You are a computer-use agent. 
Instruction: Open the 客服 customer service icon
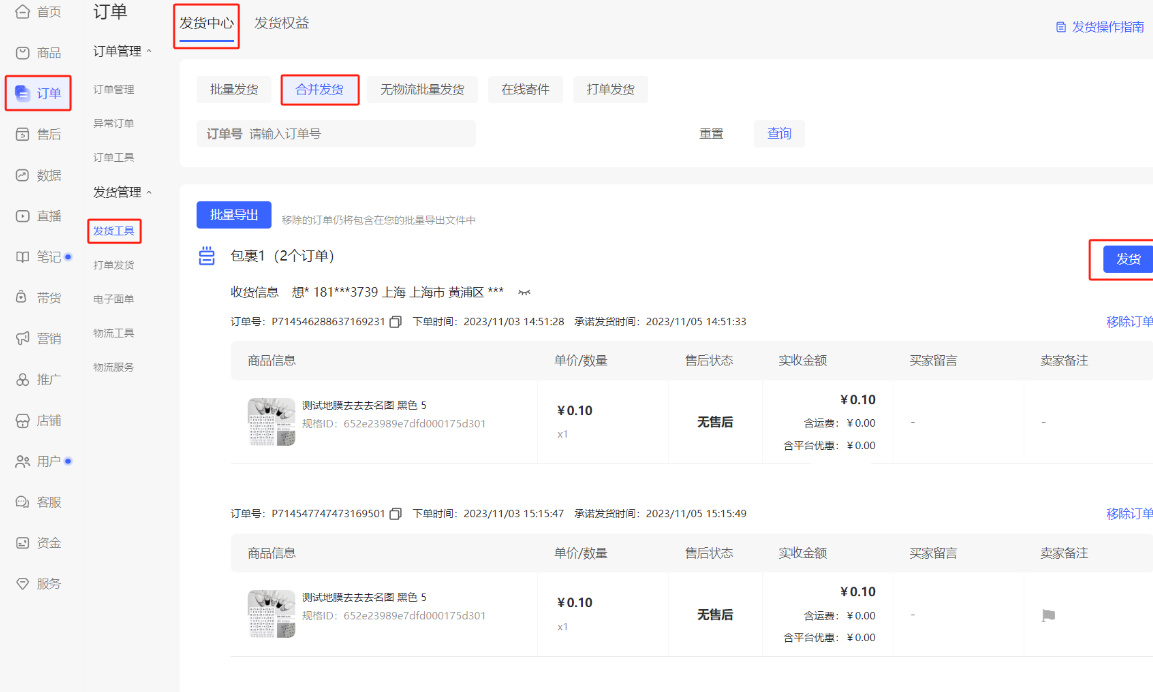click(23, 502)
